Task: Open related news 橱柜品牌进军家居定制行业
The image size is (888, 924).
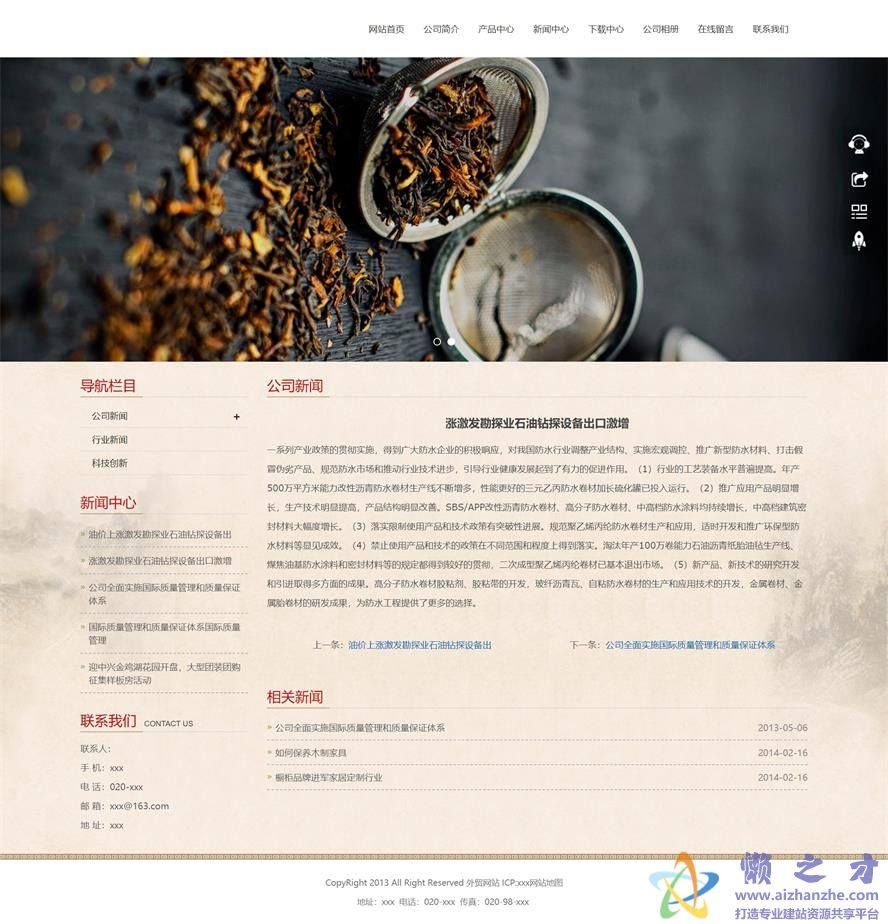Action: [x=329, y=777]
